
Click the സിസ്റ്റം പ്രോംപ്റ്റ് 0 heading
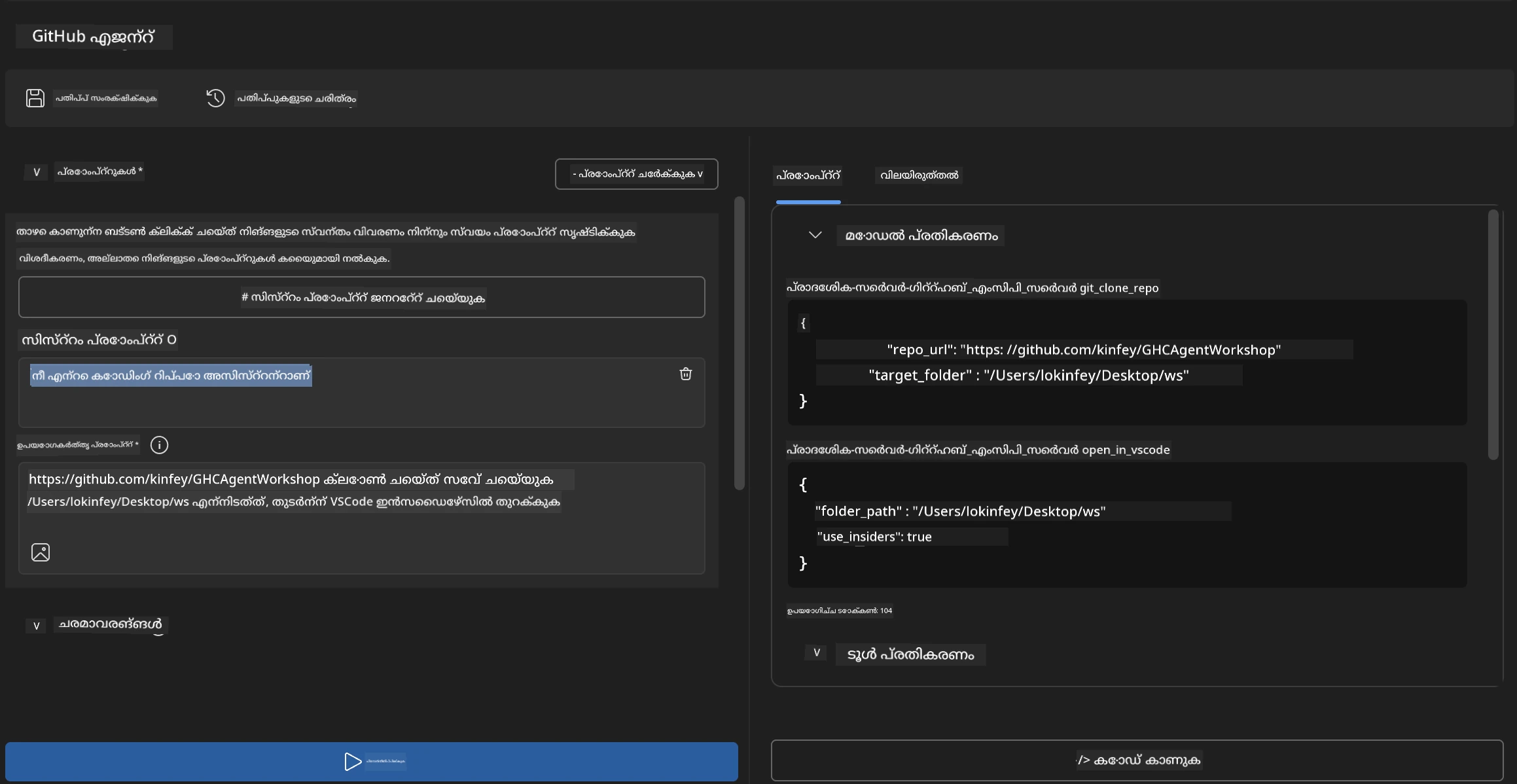99,340
